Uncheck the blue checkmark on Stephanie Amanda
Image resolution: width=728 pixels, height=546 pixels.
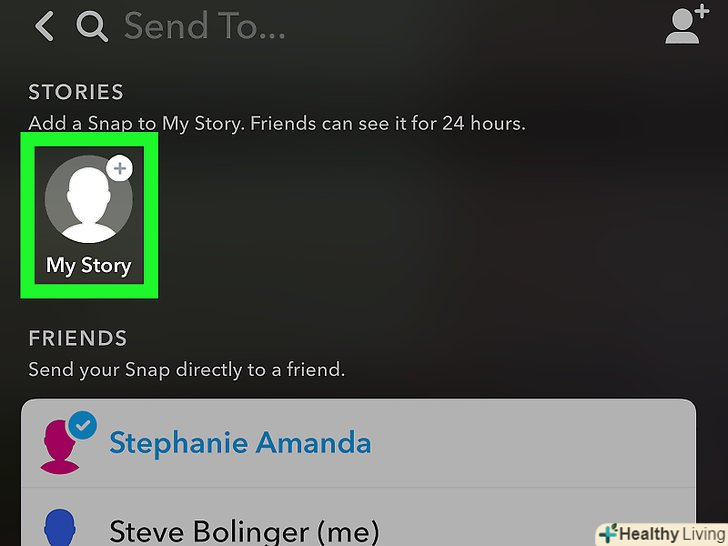pyautogui.click(x=83, y=425)
